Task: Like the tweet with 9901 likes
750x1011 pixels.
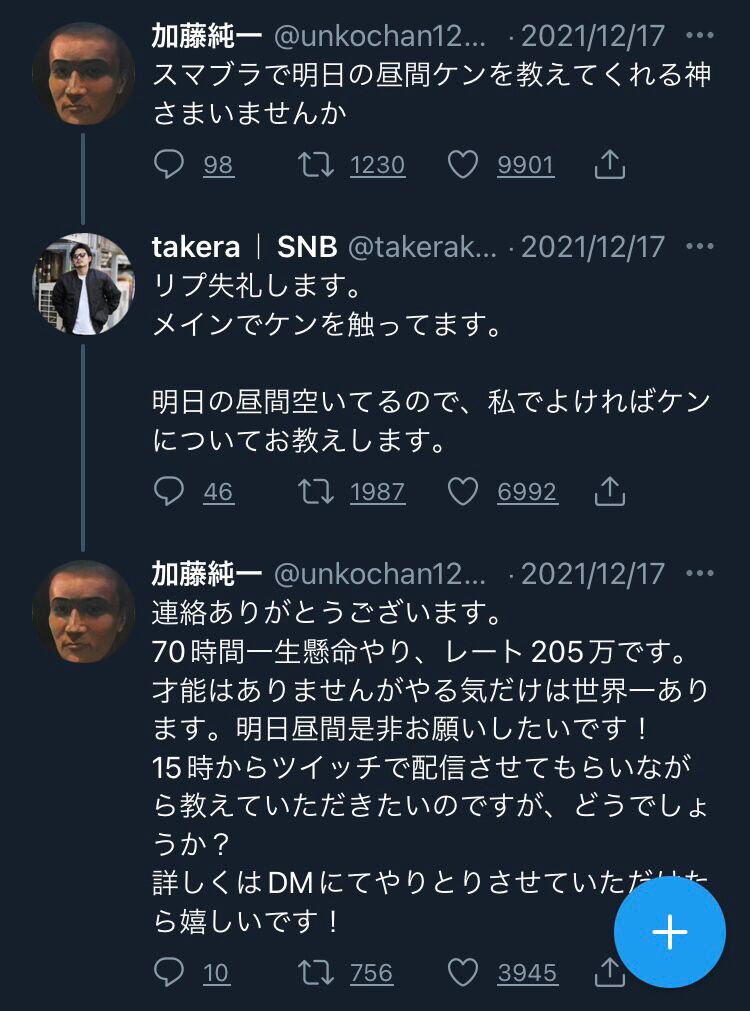Action: [x=463, y=164]
